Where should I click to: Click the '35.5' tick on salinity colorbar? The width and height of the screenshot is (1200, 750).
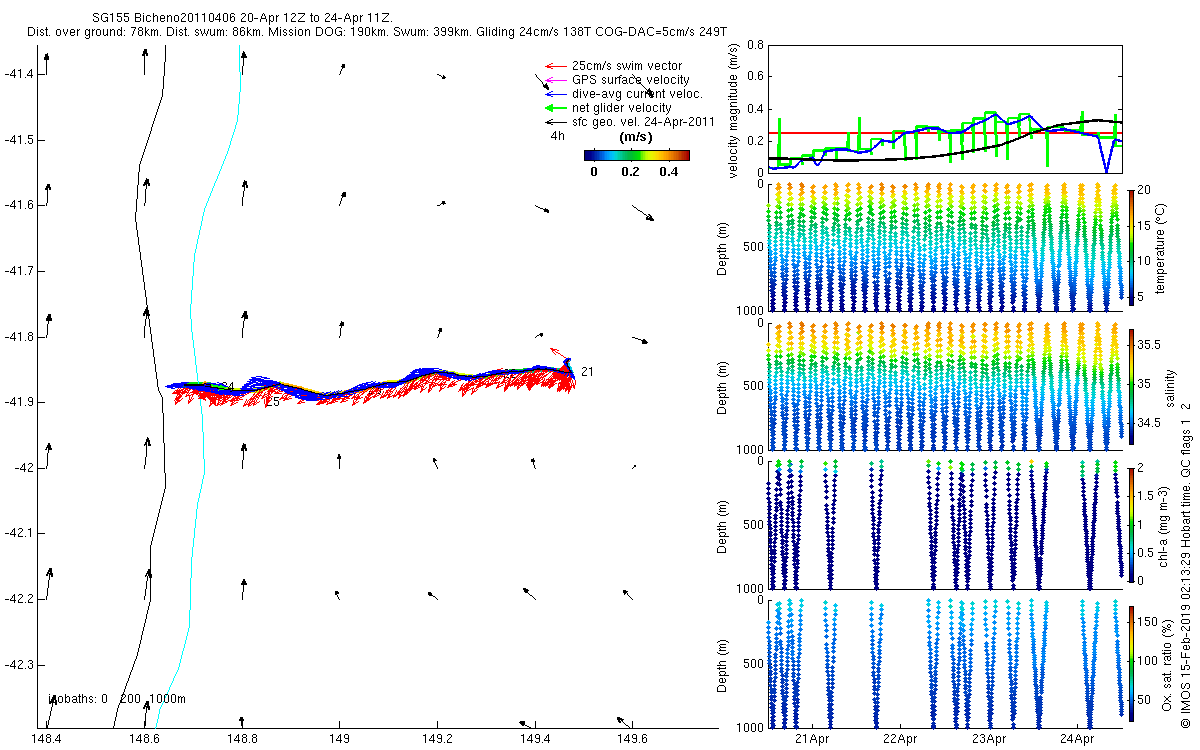coord(1147,344)
